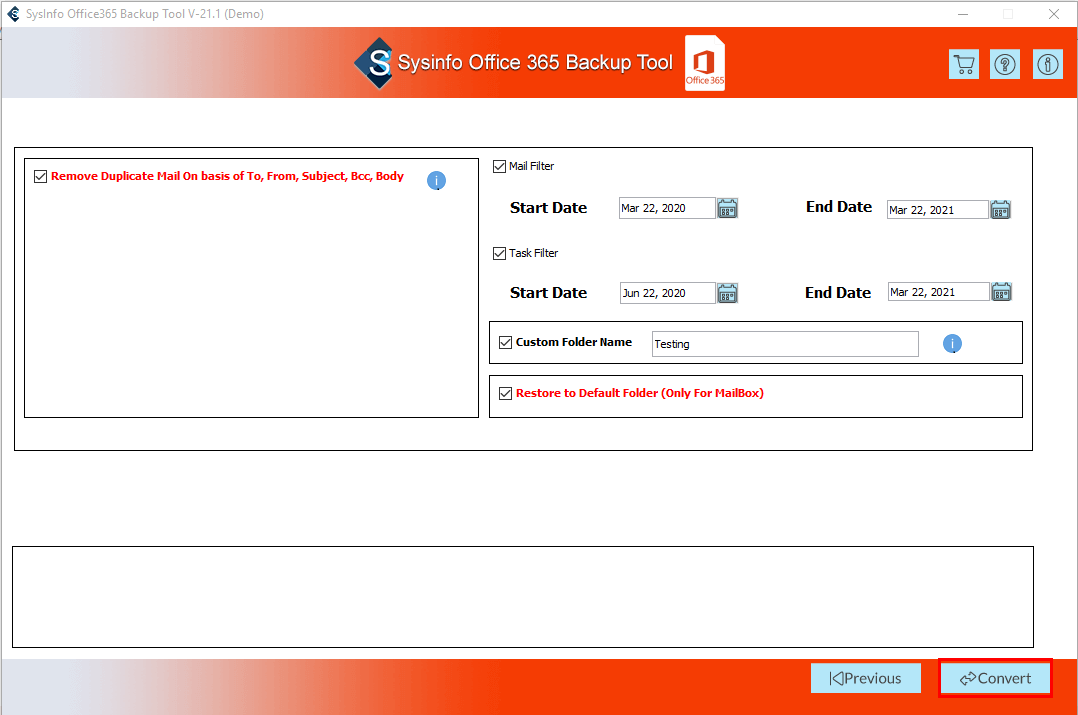Viewport: 1078px width, 715px height.
Task: Open calendar picker for Mail Filter start date
Action: tap(727, 208)
